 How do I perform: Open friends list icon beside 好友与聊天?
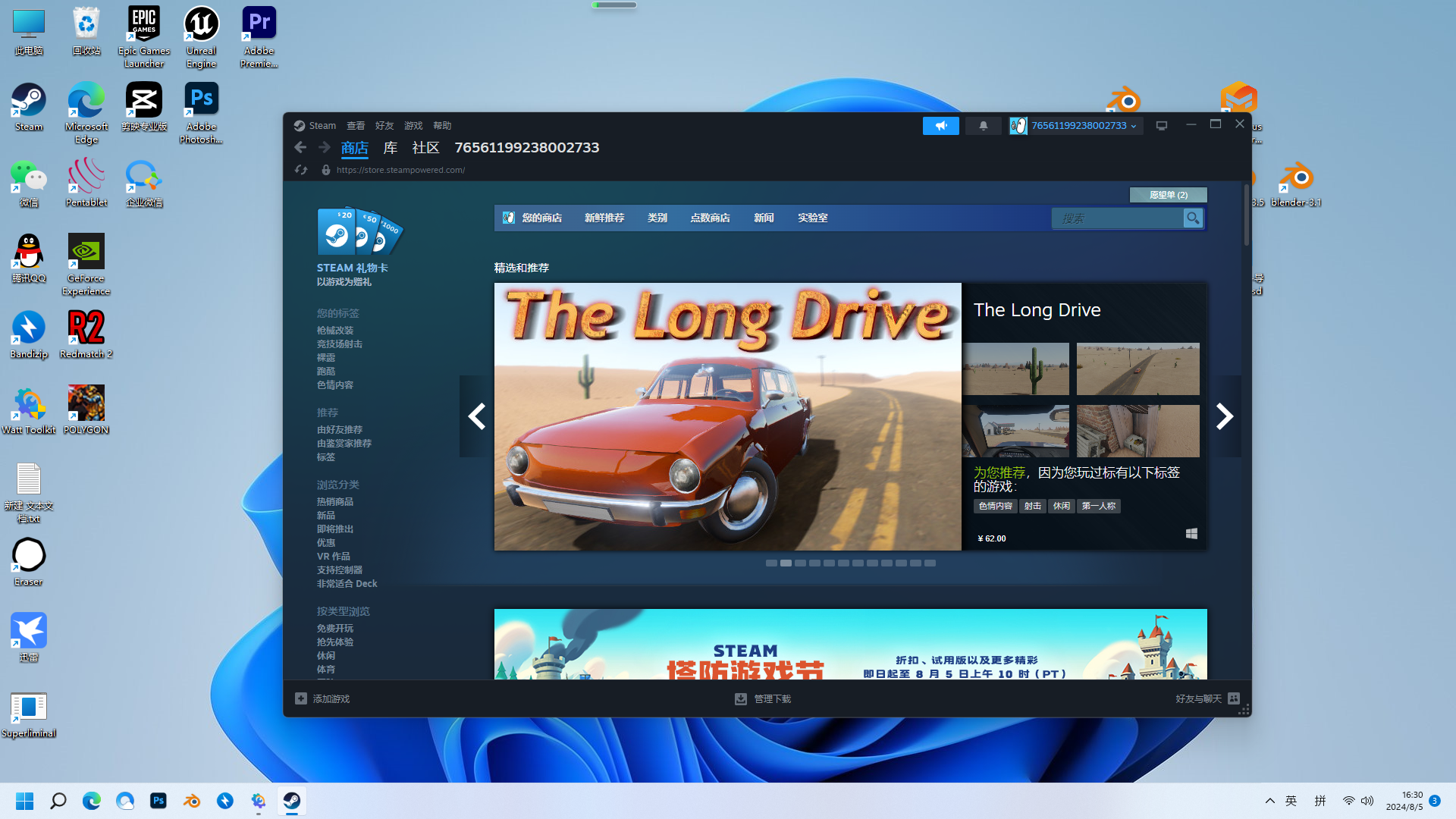pyautogui.click(x=1234, y=698)
